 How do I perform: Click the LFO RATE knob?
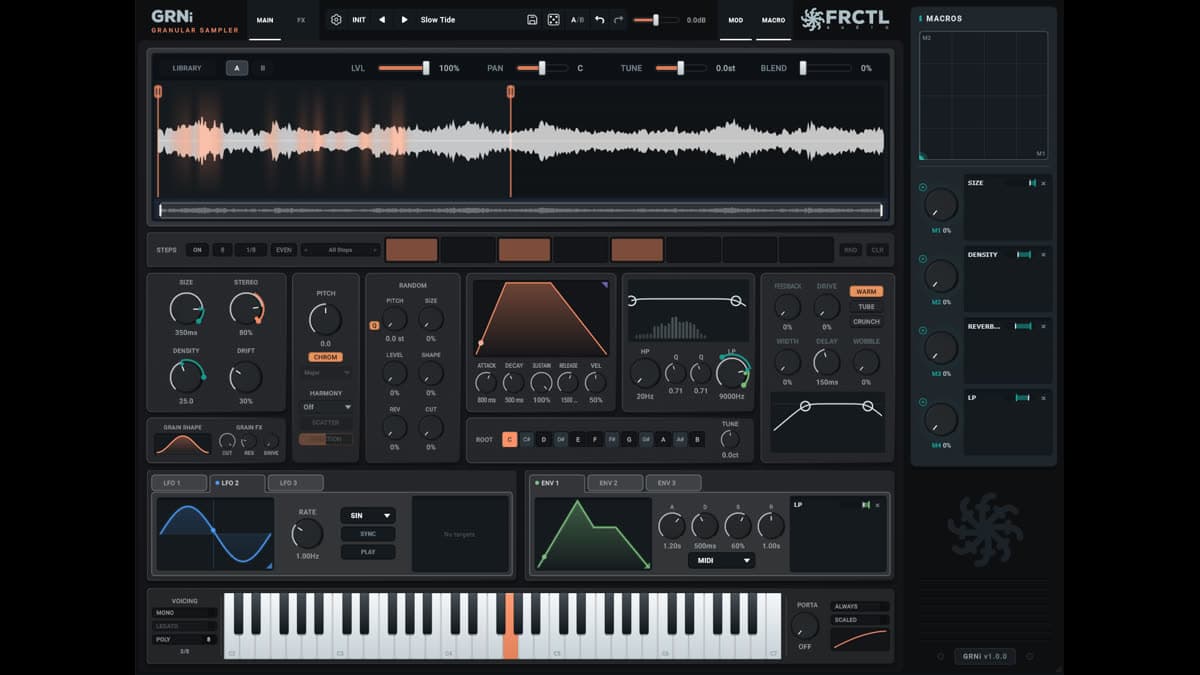307,534
